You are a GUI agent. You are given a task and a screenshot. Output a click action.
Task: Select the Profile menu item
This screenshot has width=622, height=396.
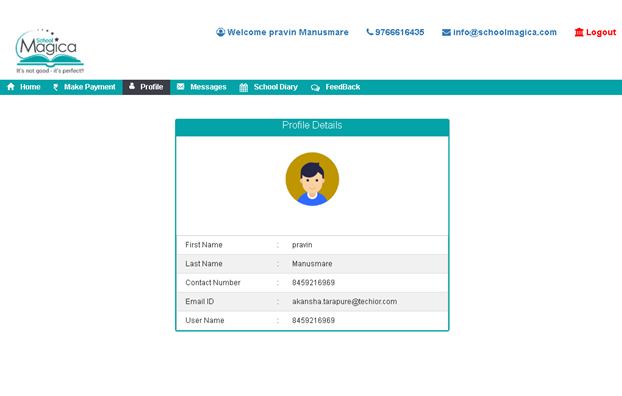coord(146,87)
